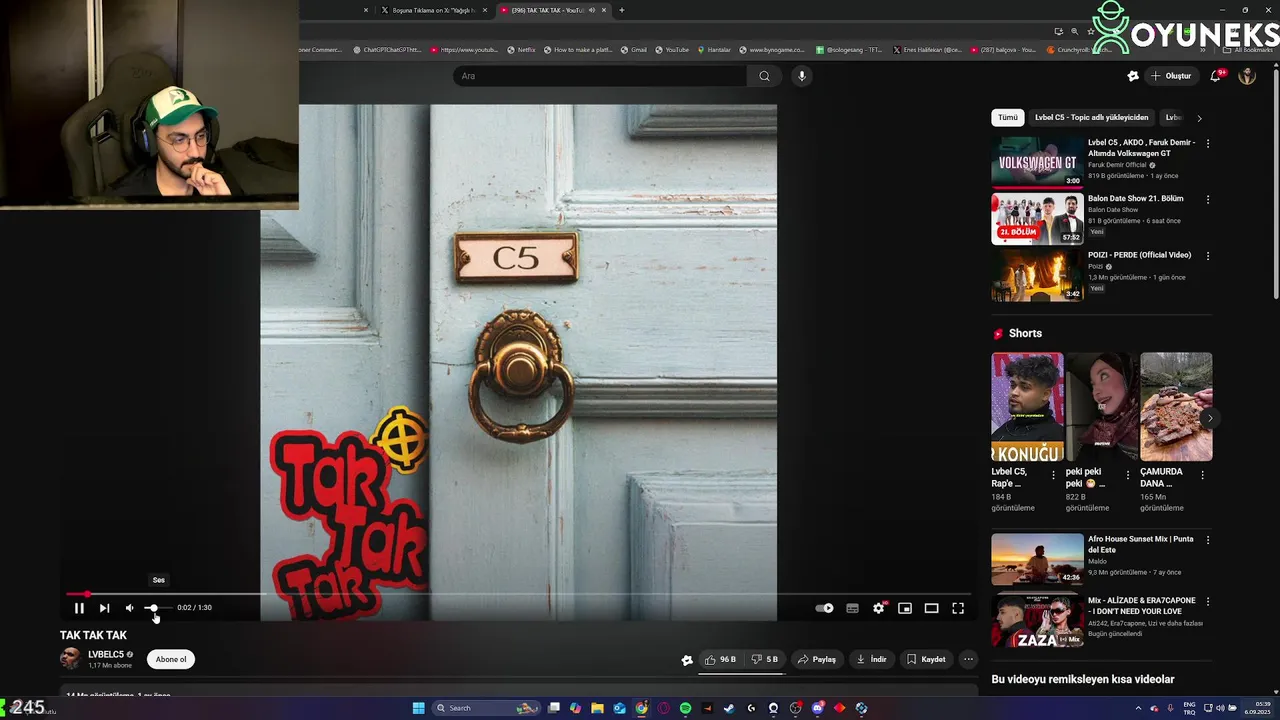Image resolution: width=1280 pixels, height=720 pixels.
Task: Open the POIZI - PERDE video thumbnail
Action: point(1037,275)
